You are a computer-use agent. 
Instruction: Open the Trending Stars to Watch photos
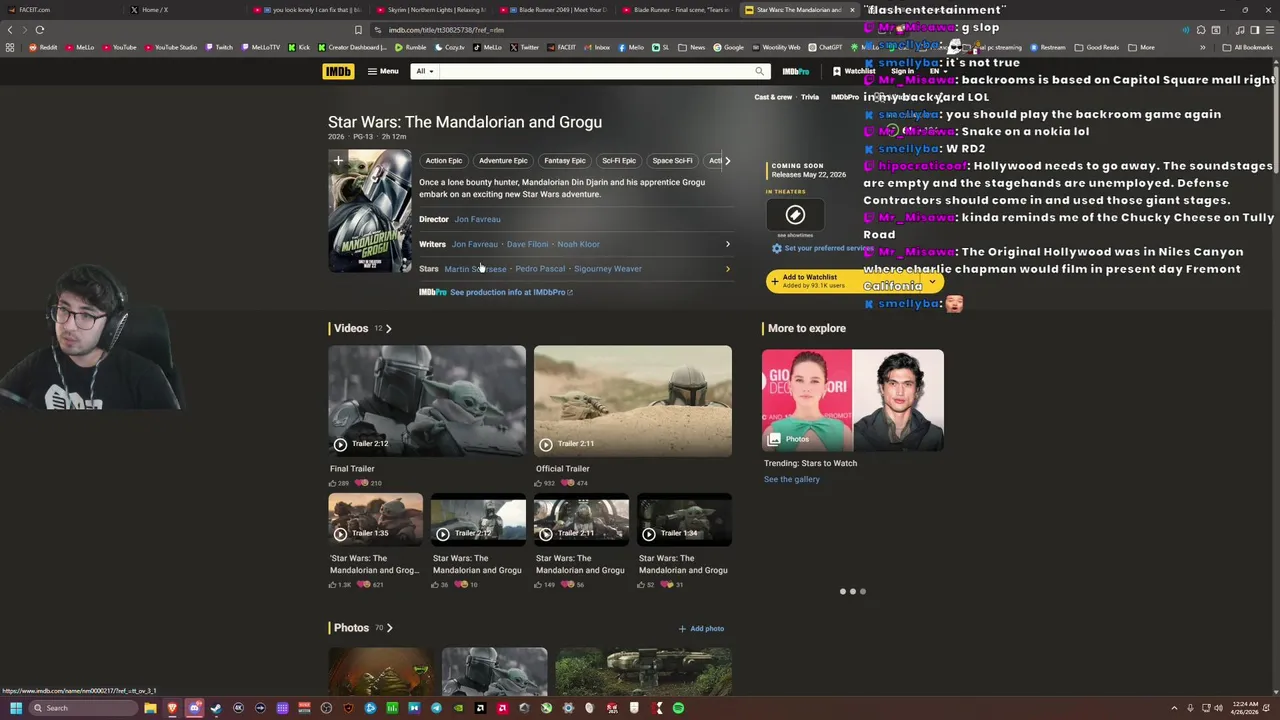[x=853, y=400]
